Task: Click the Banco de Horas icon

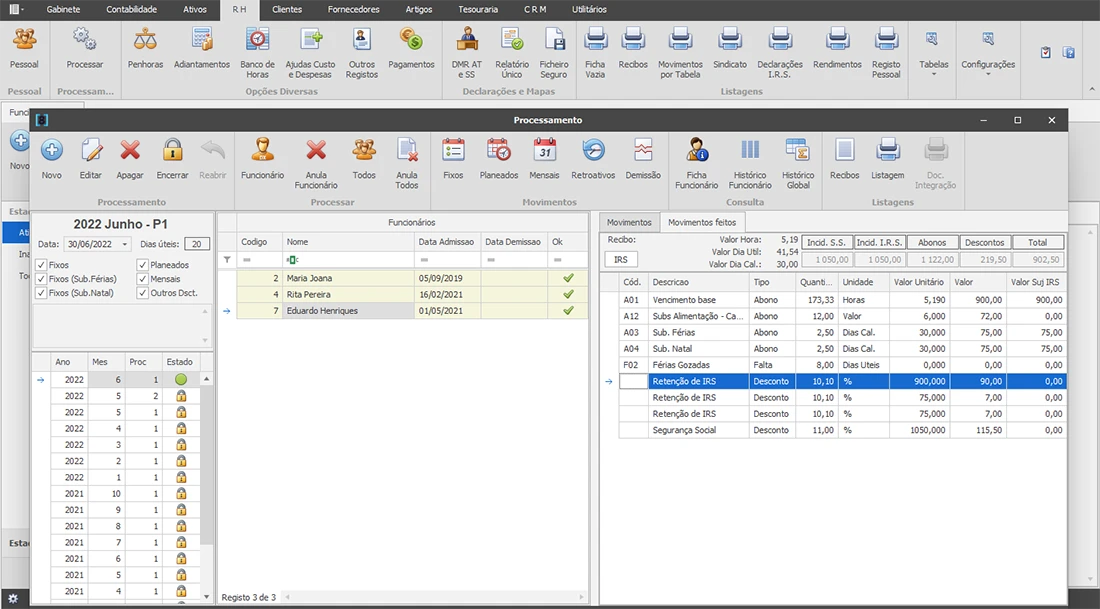Action: point(257,40)
